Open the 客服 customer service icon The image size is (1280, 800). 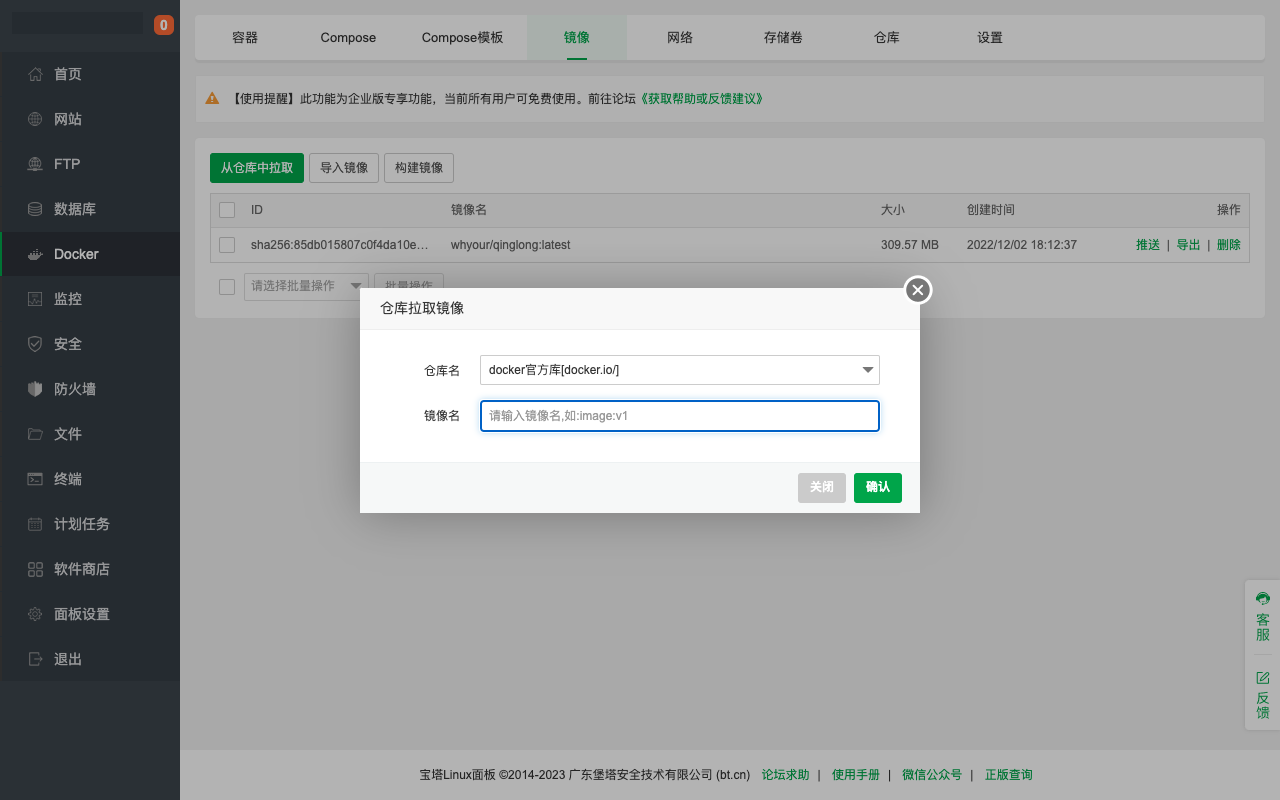click(x=1261, y=612)
